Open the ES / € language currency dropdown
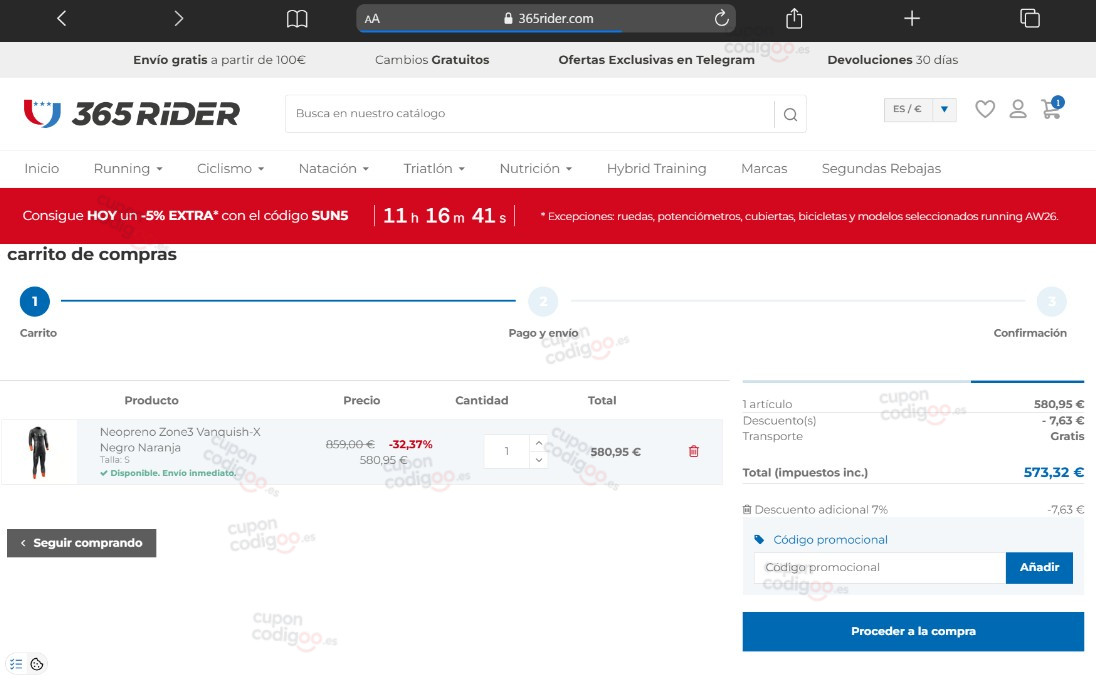 (x=920, y=109)
